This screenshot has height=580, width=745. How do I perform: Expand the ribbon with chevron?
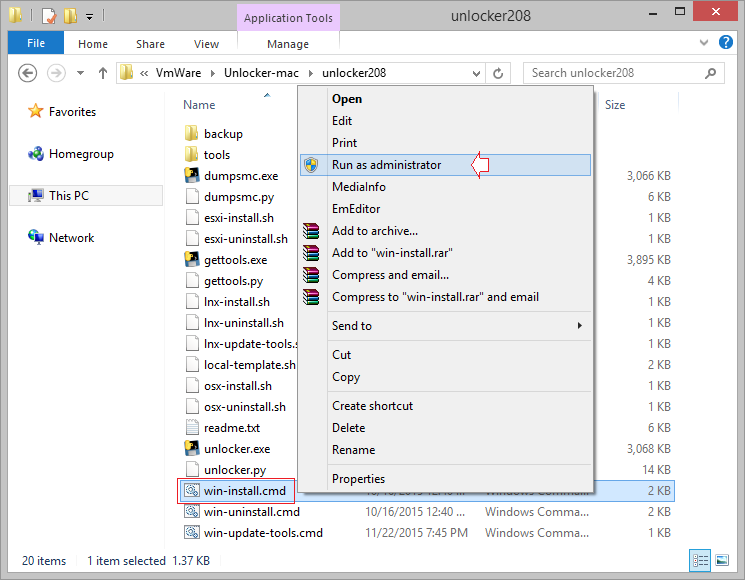(704, 42)
